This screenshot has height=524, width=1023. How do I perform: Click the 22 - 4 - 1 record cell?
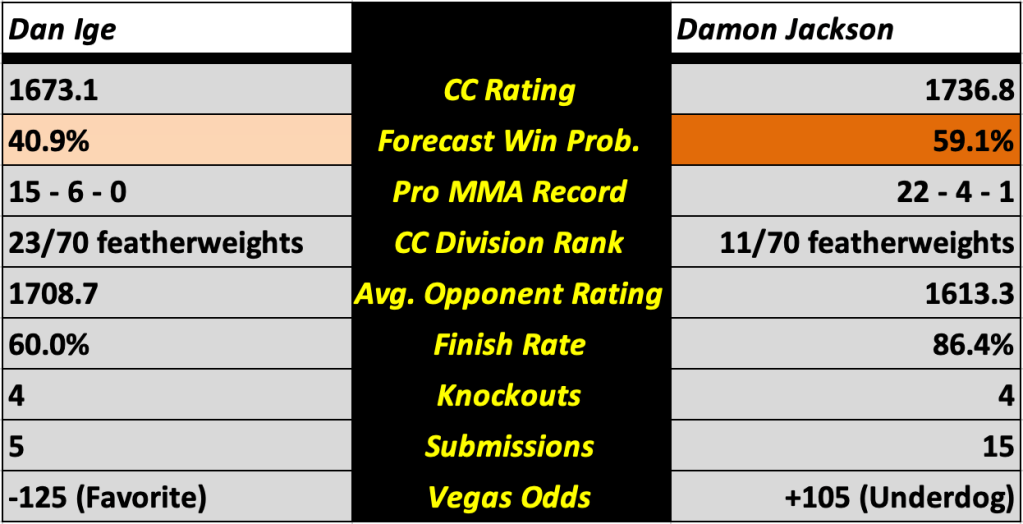[x=845, y=192]
